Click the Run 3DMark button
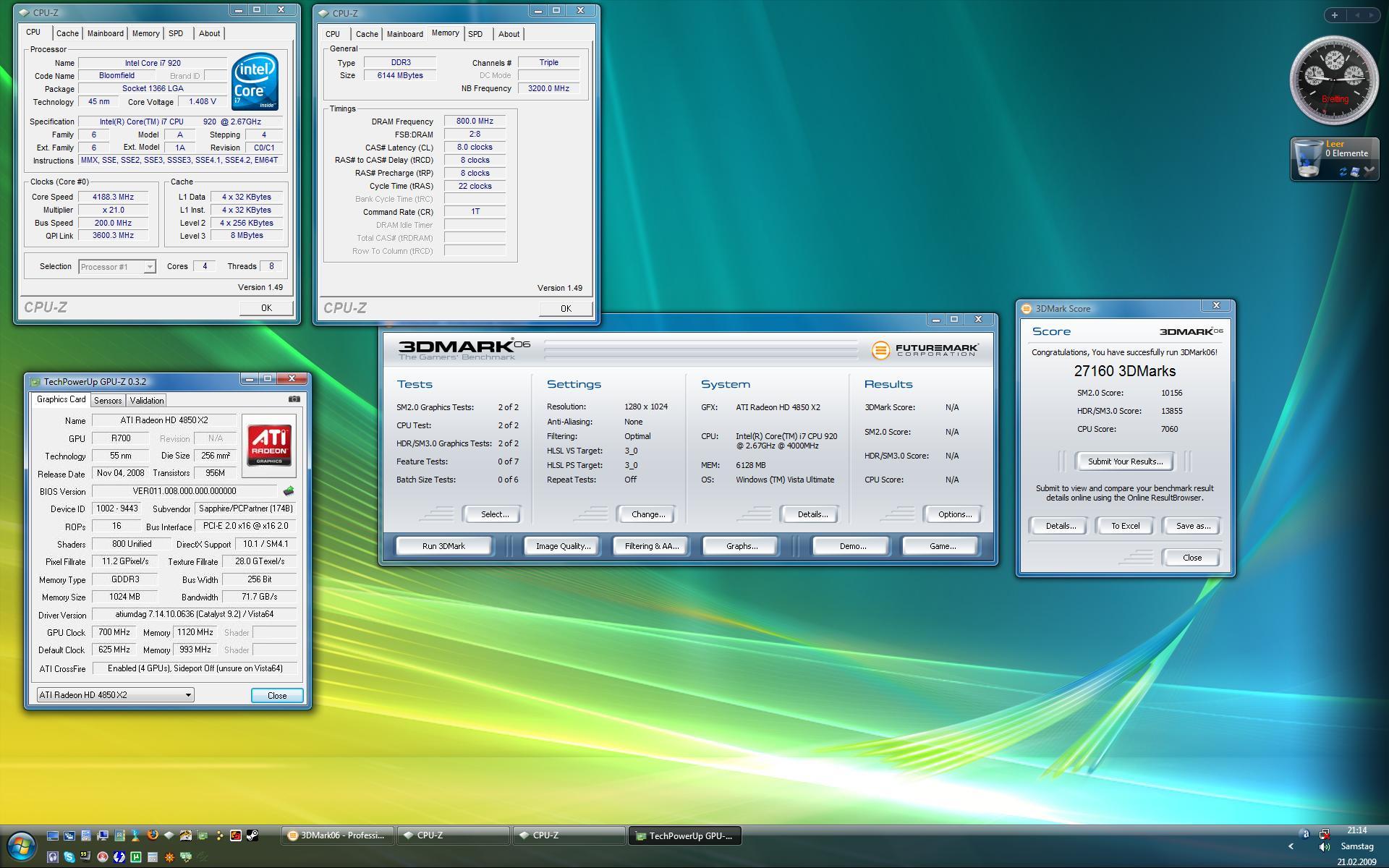The width and height of the screenshot is (1389, 868). click(443, 546)
